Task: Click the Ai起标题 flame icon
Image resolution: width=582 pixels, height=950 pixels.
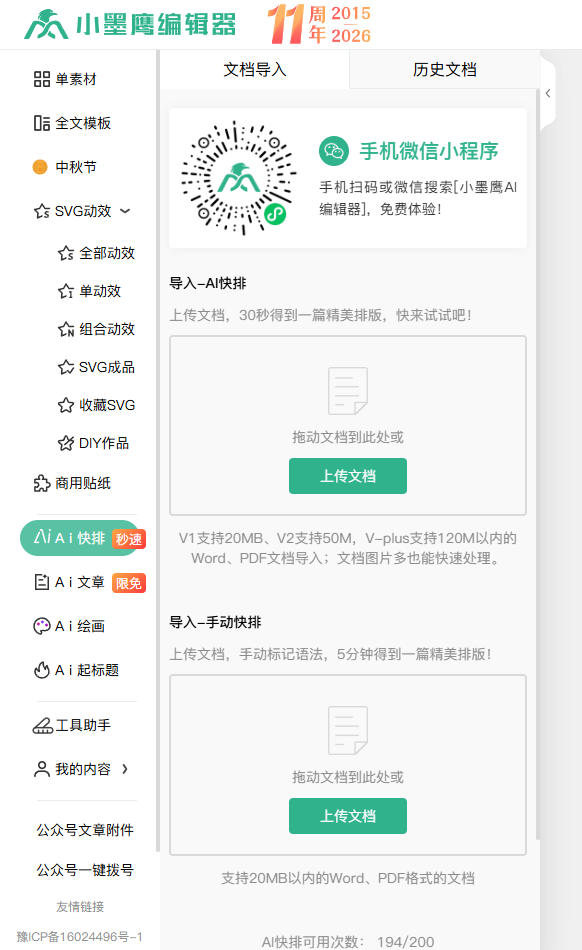Action: tap(42, 670)
